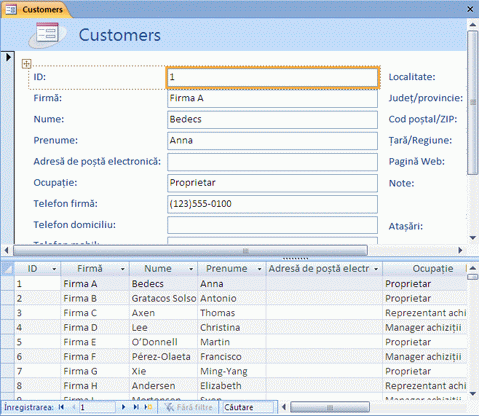479x416 pixels.
Task: Open the Prenume column filter dropdown
Action: (259, 269)
